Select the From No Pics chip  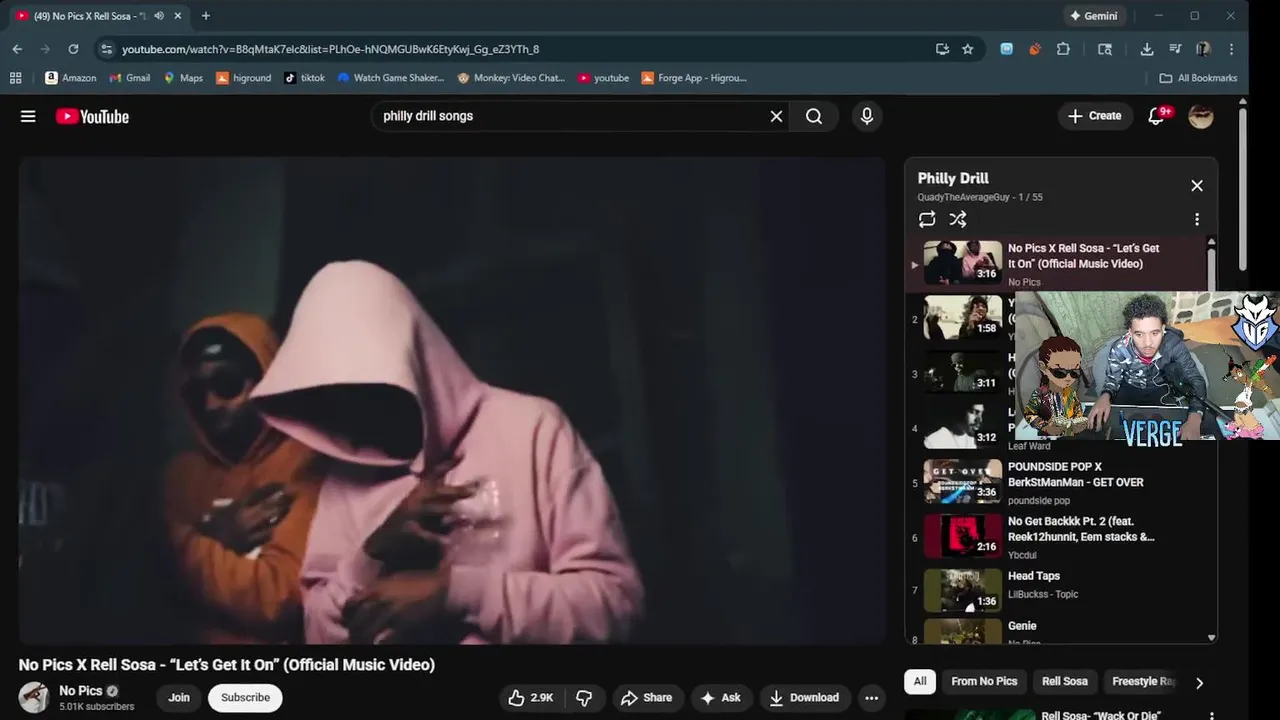(x=984, y=682)
